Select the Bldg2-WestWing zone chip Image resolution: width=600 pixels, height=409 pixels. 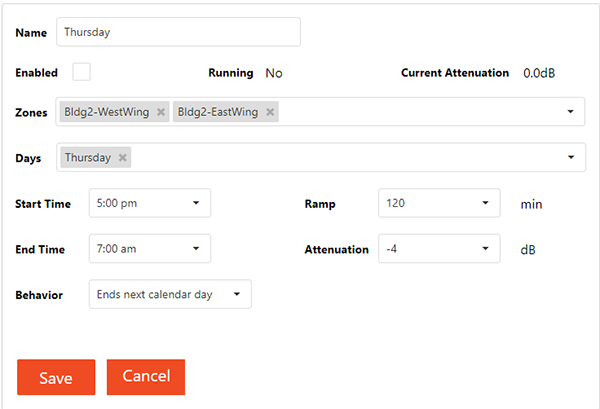107,112
